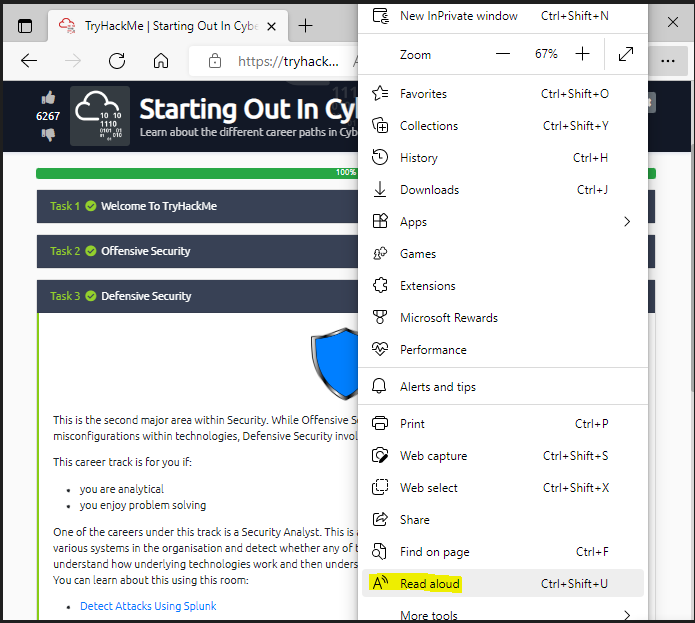
Task: Click the Apps grid icon
Action: [x=380, y=221]
